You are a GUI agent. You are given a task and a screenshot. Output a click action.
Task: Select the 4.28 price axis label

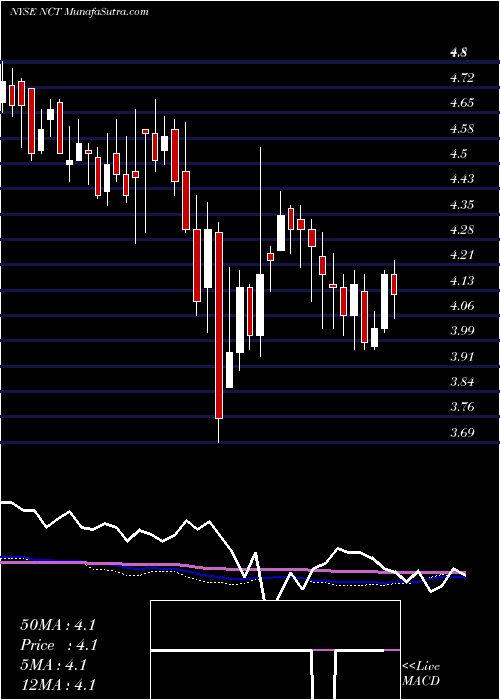click(462, 230)
